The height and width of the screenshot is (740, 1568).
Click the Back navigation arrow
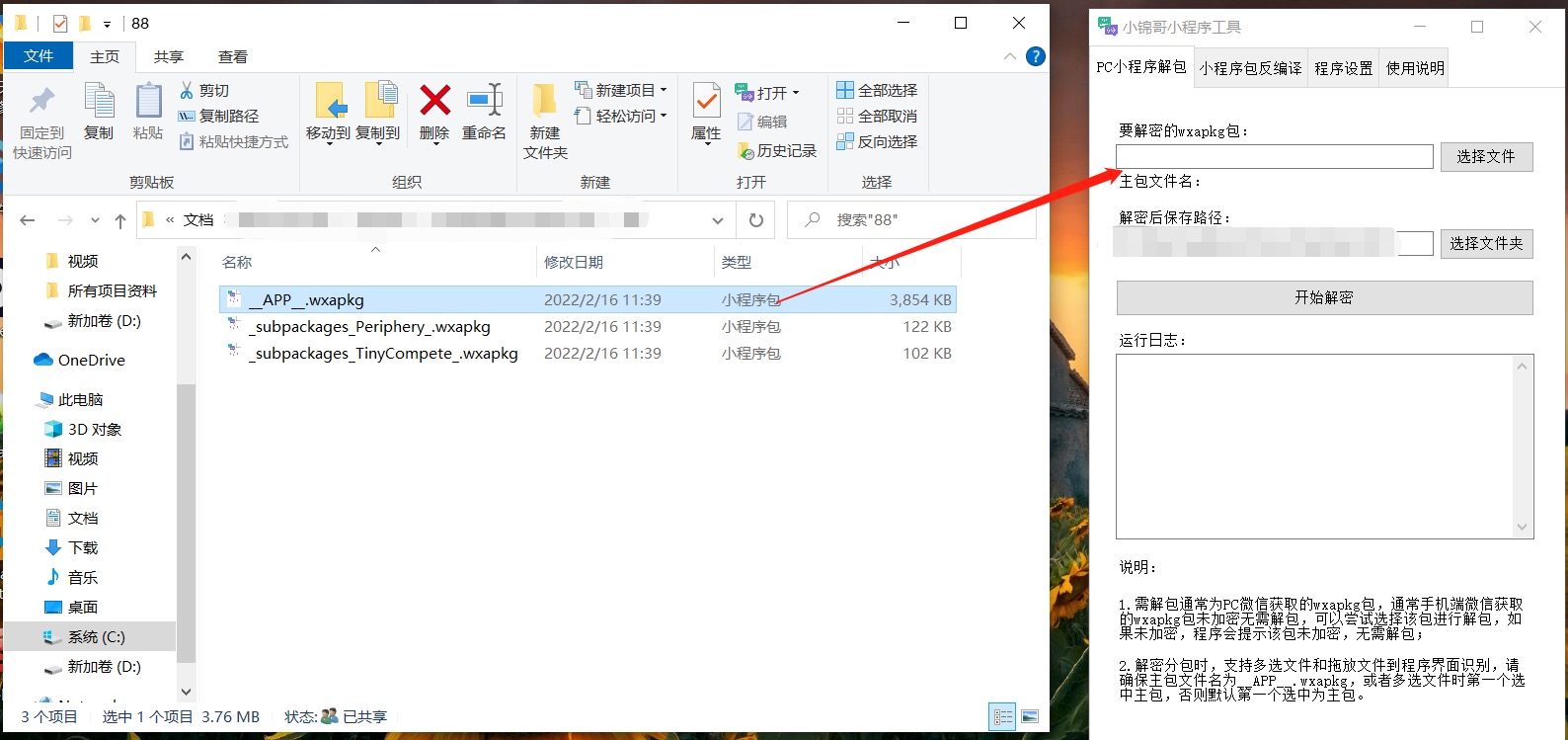pyautogui.click(x=28, y=220)
